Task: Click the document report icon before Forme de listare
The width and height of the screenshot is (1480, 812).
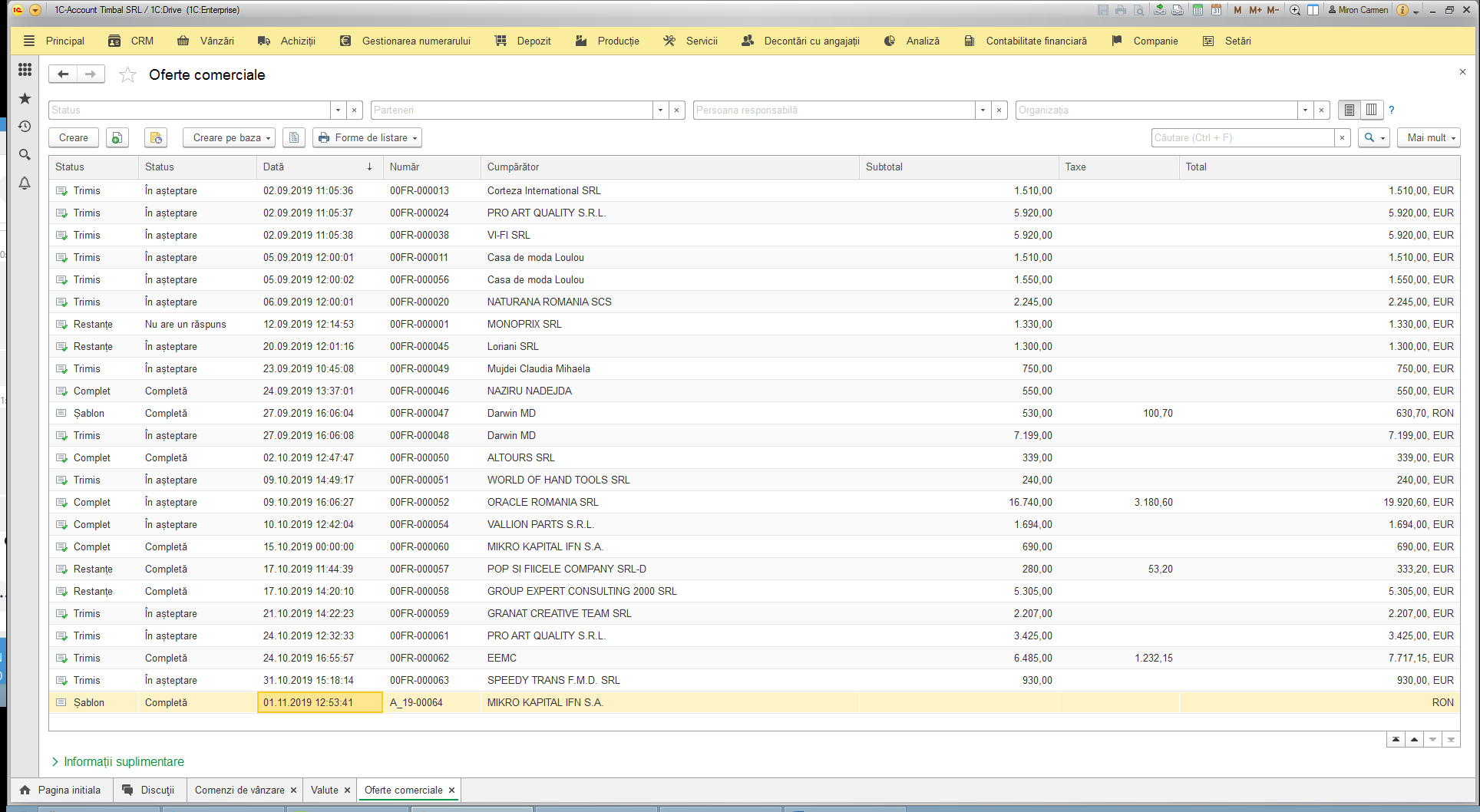Action: click(x=294, y=138)
